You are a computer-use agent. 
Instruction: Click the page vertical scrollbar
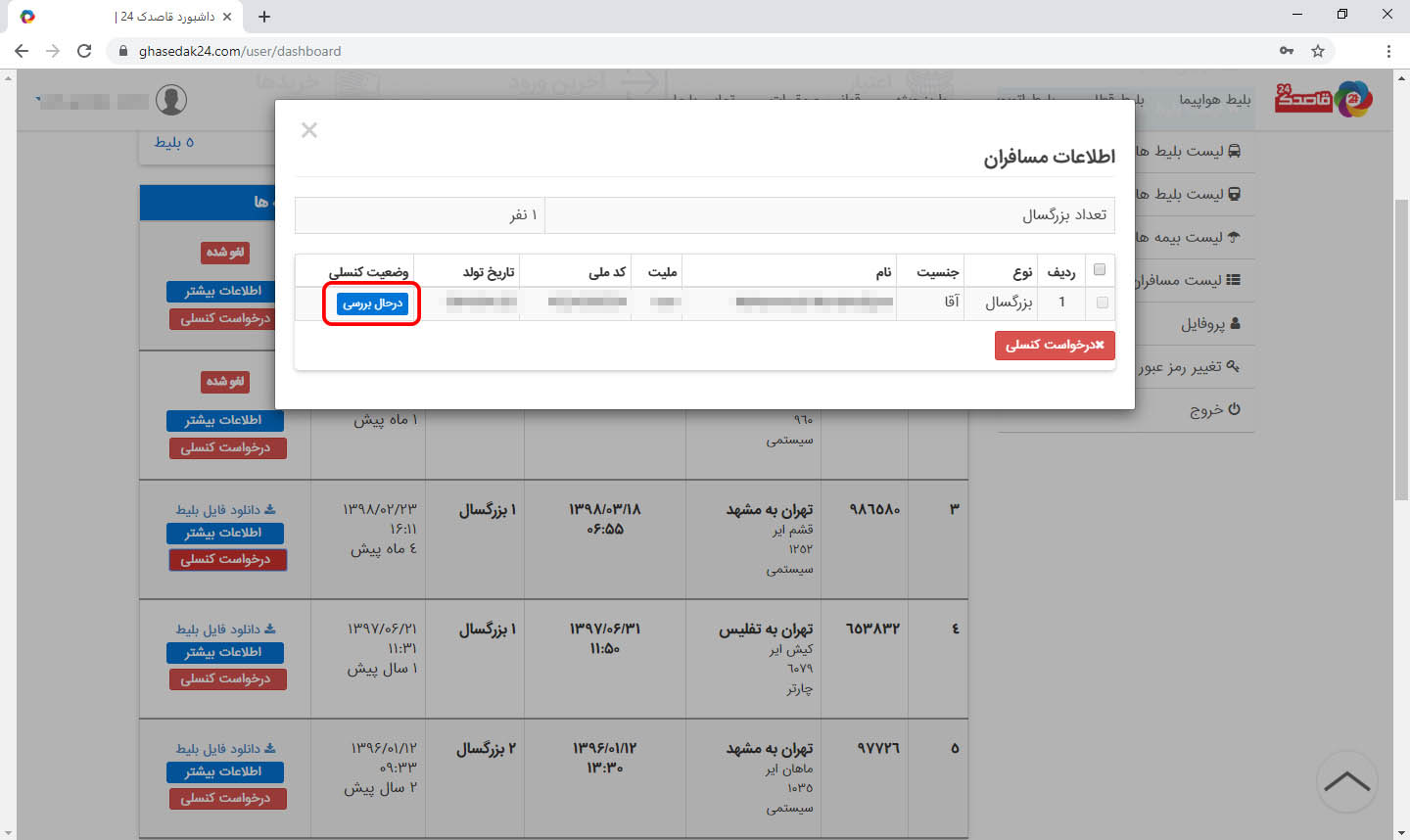[x=1401, y=350]
